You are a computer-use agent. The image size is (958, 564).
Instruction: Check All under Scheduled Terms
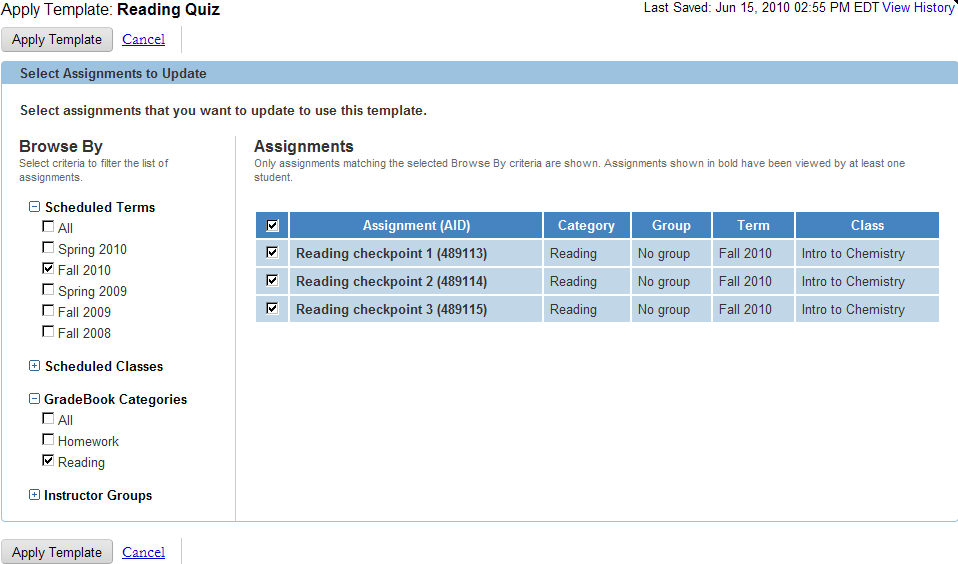click(48, 227)
